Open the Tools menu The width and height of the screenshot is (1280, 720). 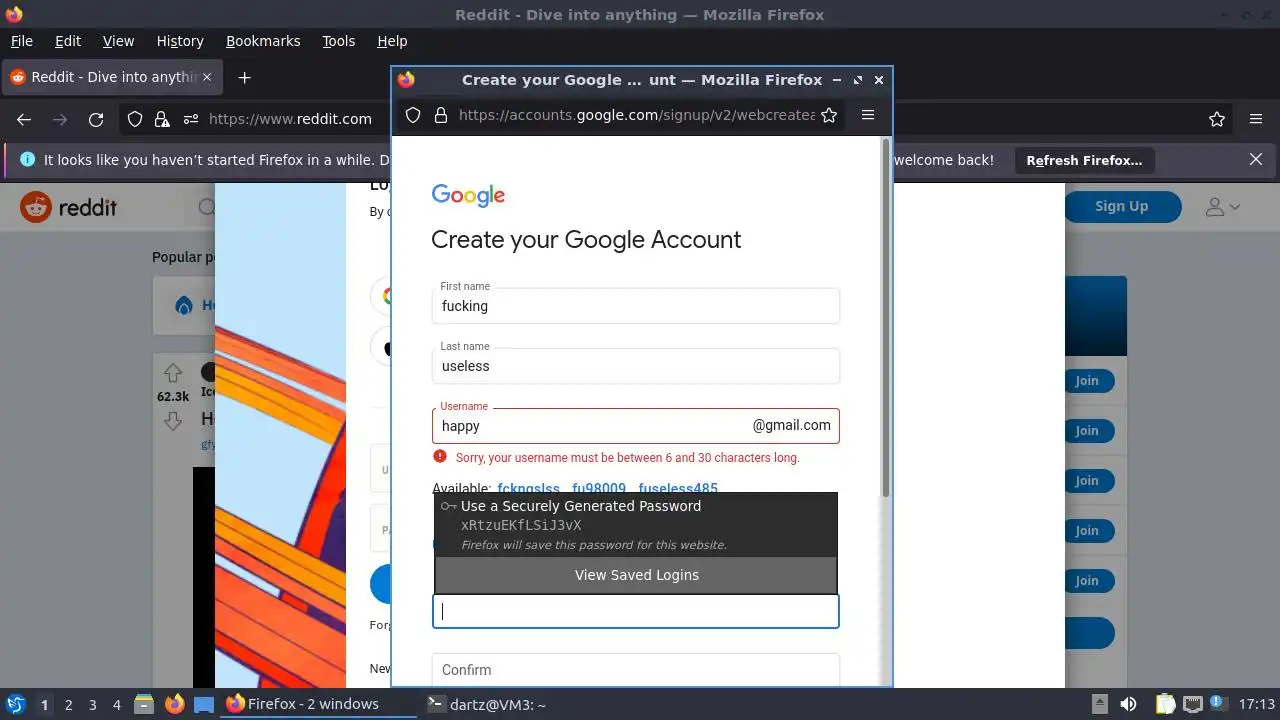point(338,41)
